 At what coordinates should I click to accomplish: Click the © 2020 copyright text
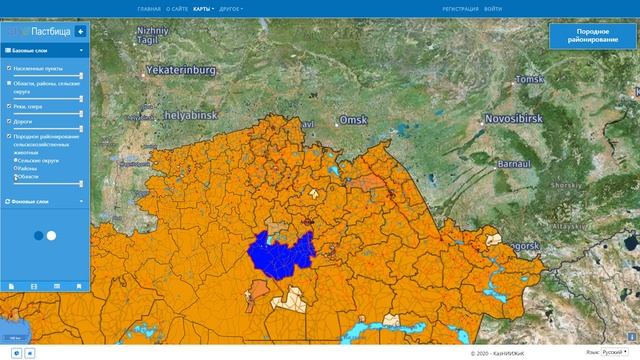pos(497,353)
